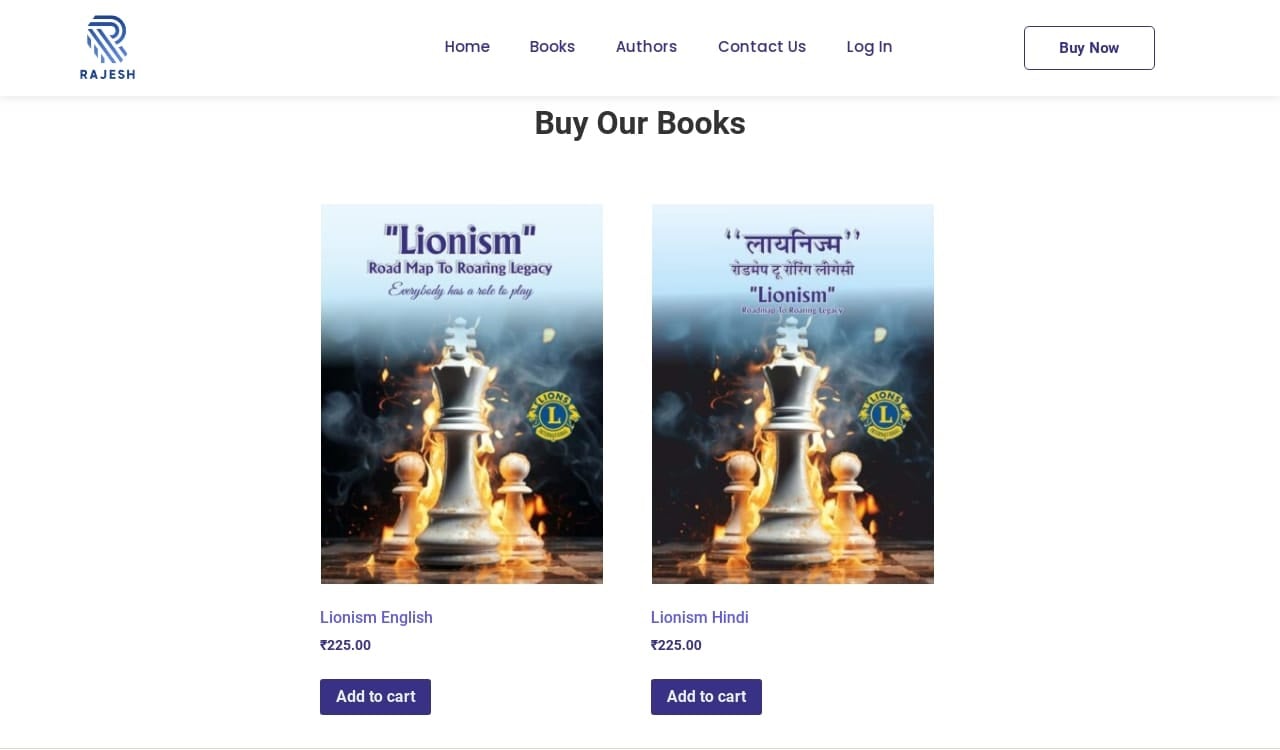Open the Lionism English book cover image

[462, 394]
